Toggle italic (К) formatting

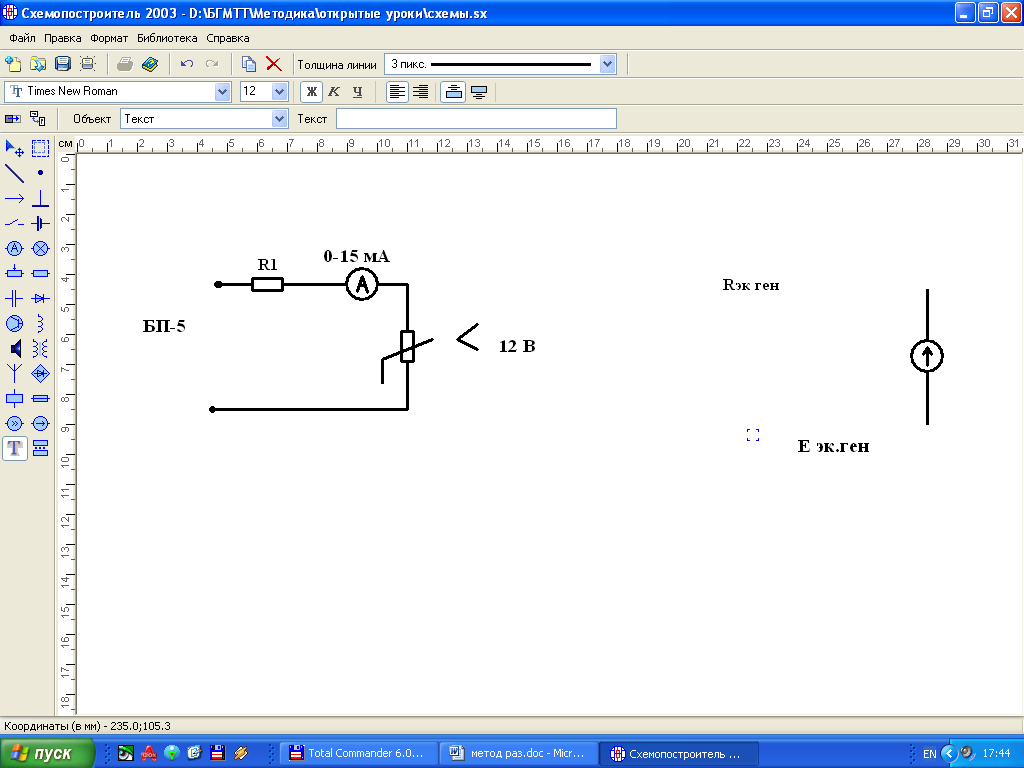tap(334, 92)
